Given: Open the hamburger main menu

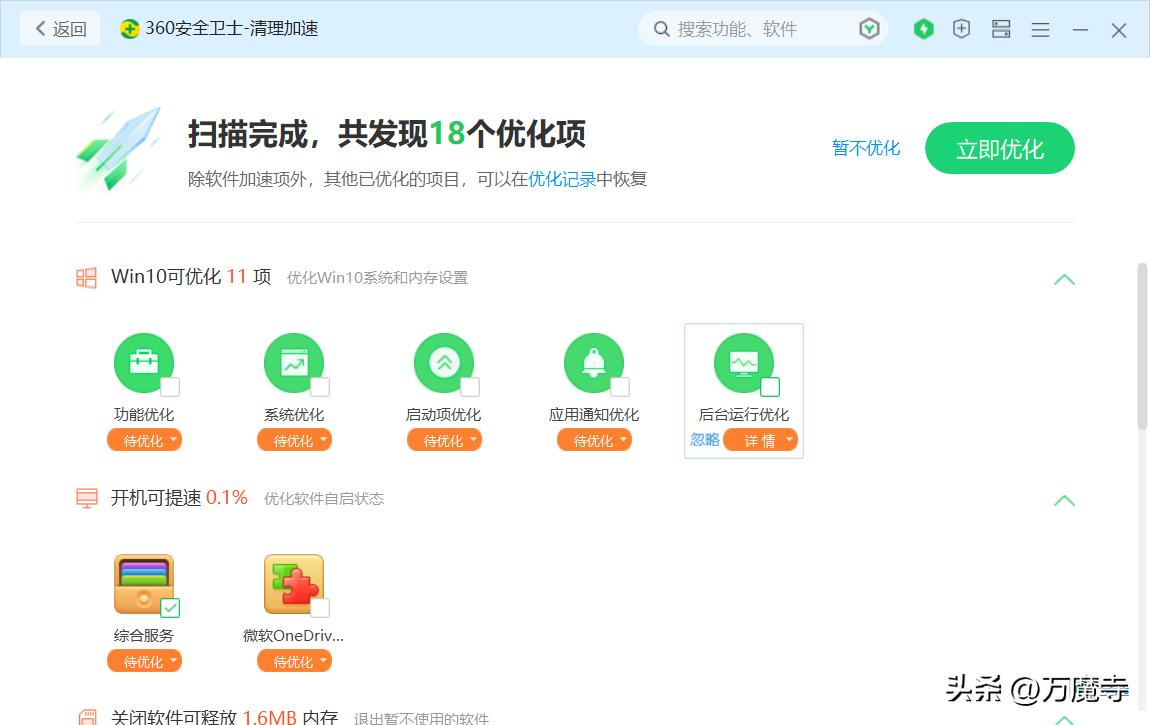Looking at the screenshot, I should (x=1040, y=29).
